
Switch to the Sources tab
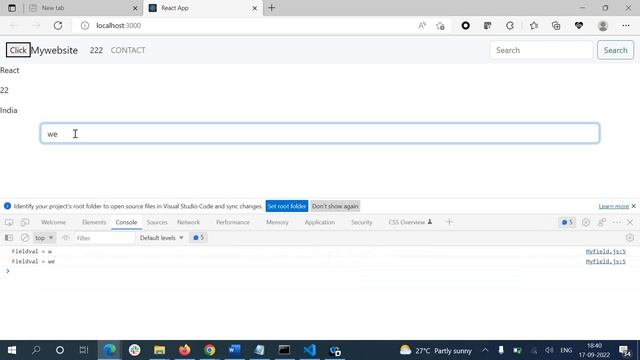point(157,222)
